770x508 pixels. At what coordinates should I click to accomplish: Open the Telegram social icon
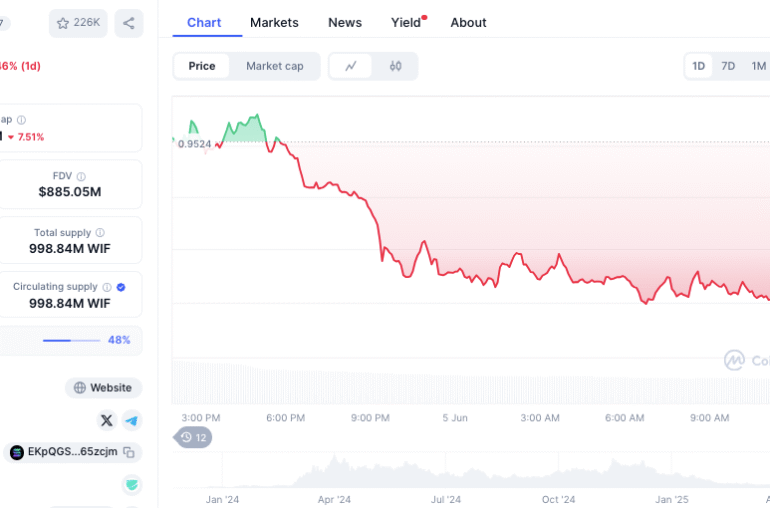pyautogui.click(x=132, y=421)
